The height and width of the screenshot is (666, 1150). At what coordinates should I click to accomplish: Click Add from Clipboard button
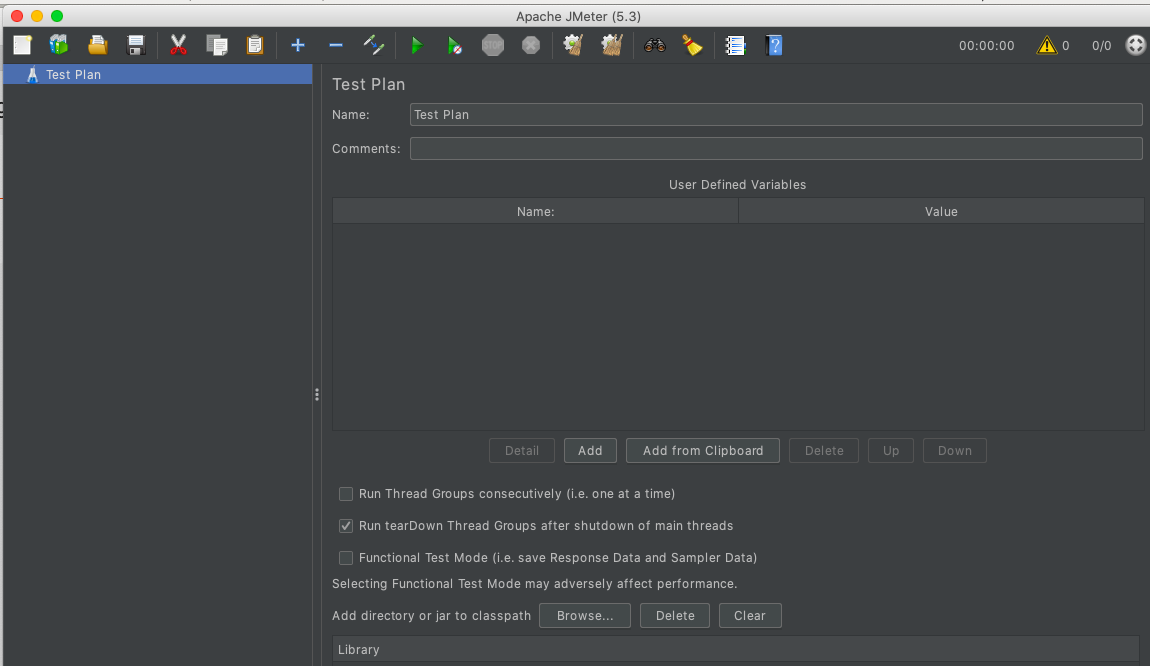[703, 450]
